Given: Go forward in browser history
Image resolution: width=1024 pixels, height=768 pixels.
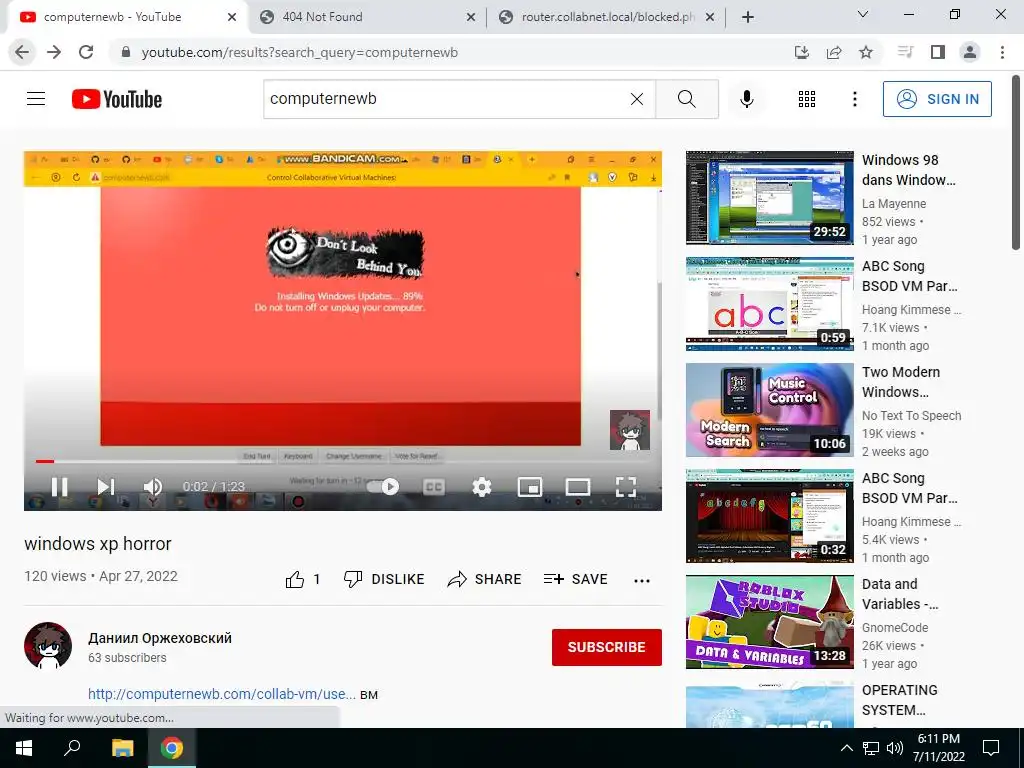Looking at the screenshot, I should coord(54,52).
